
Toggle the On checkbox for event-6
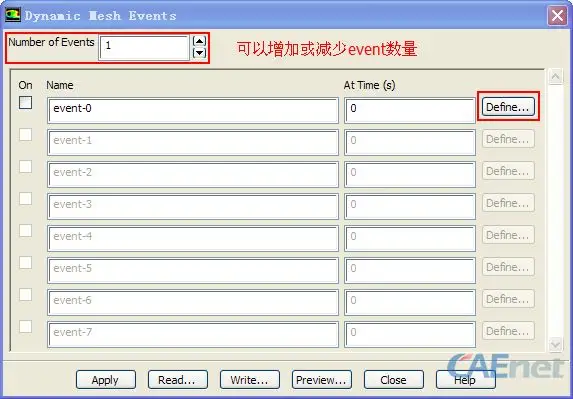point(26,294)
